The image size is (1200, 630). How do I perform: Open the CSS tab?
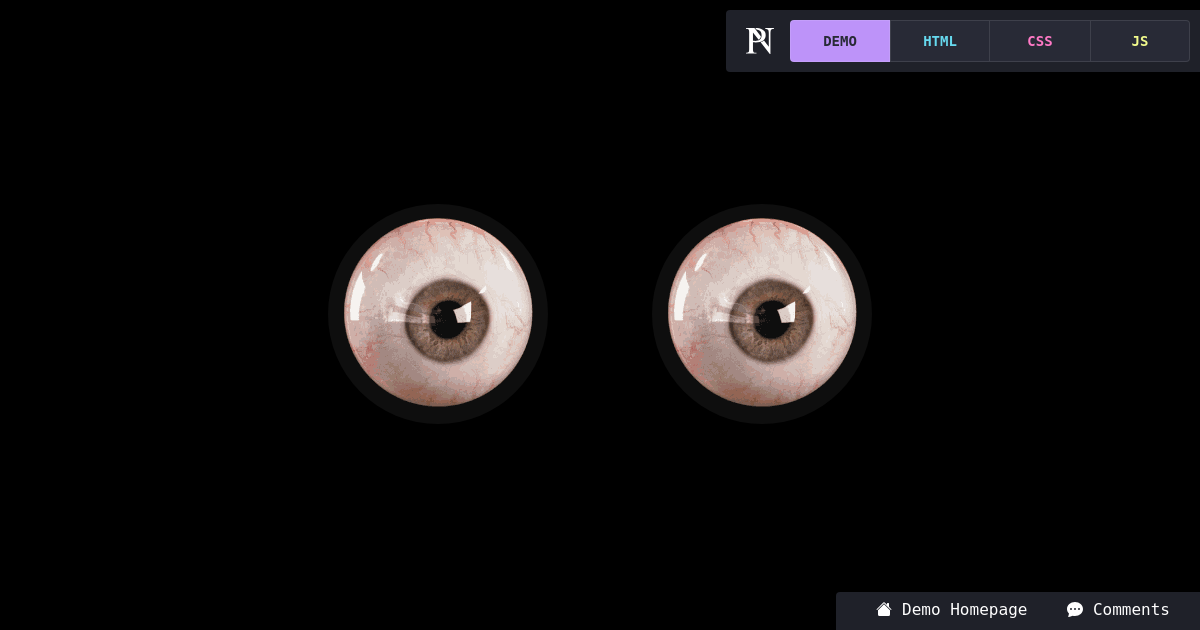click(1040, 41)
